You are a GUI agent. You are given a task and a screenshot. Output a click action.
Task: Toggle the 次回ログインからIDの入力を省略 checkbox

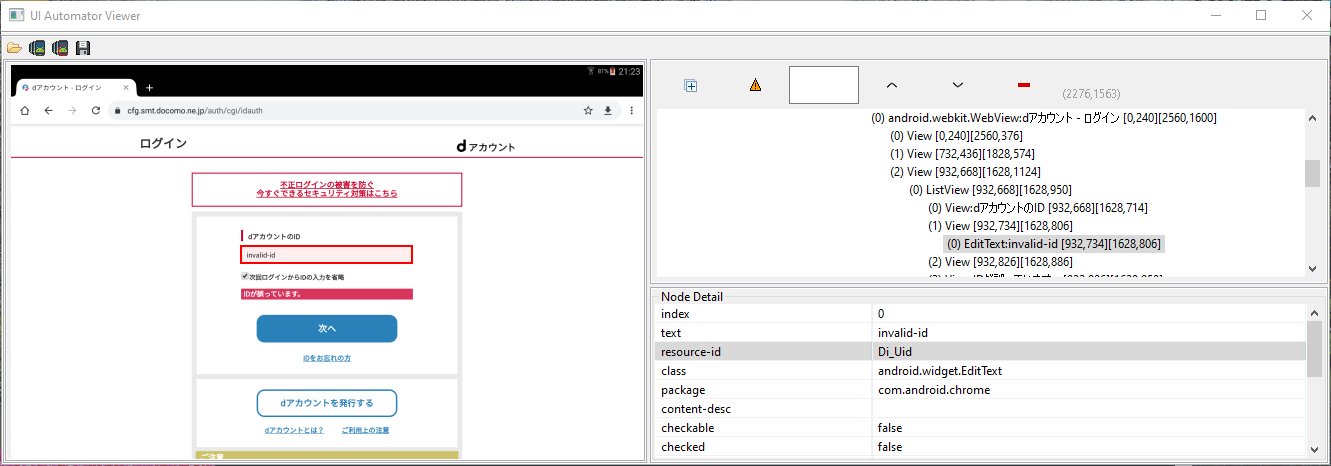point(245,276)
